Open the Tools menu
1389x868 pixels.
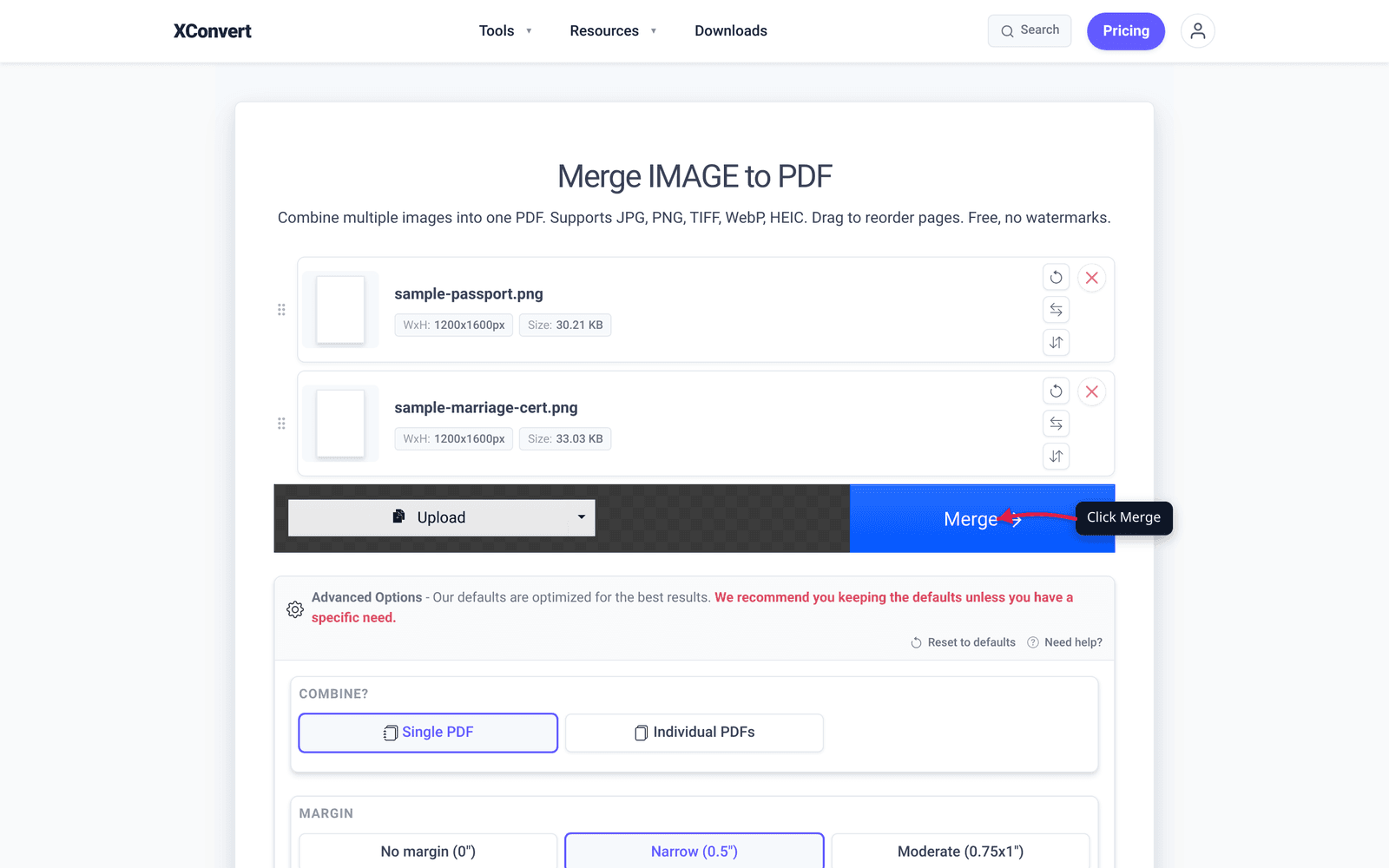coord(505,31)
